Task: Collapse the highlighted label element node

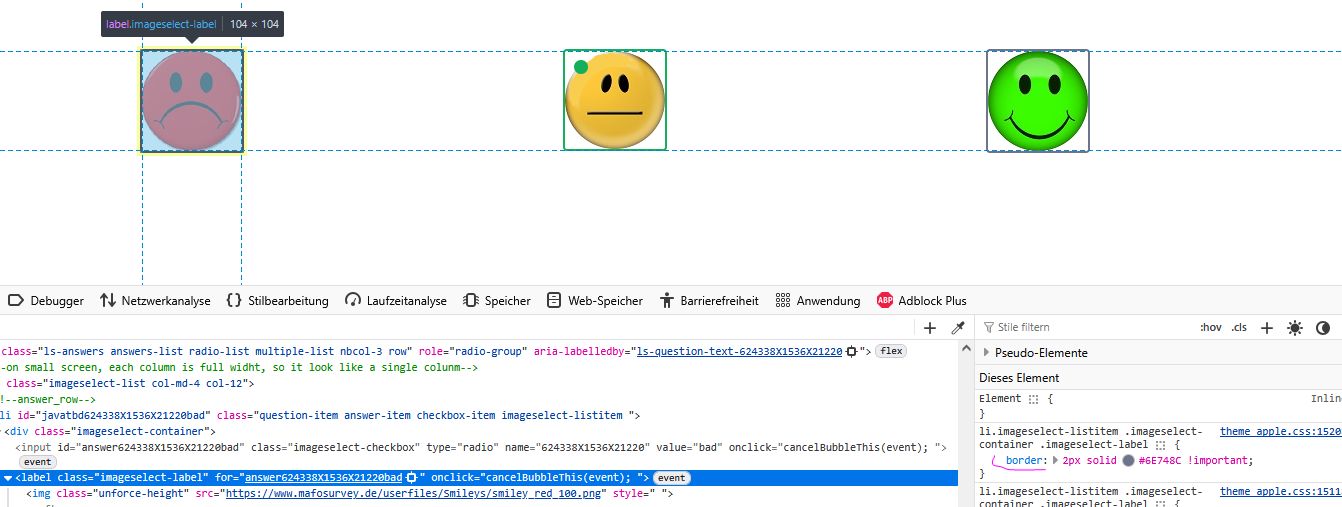Action: 8,478
